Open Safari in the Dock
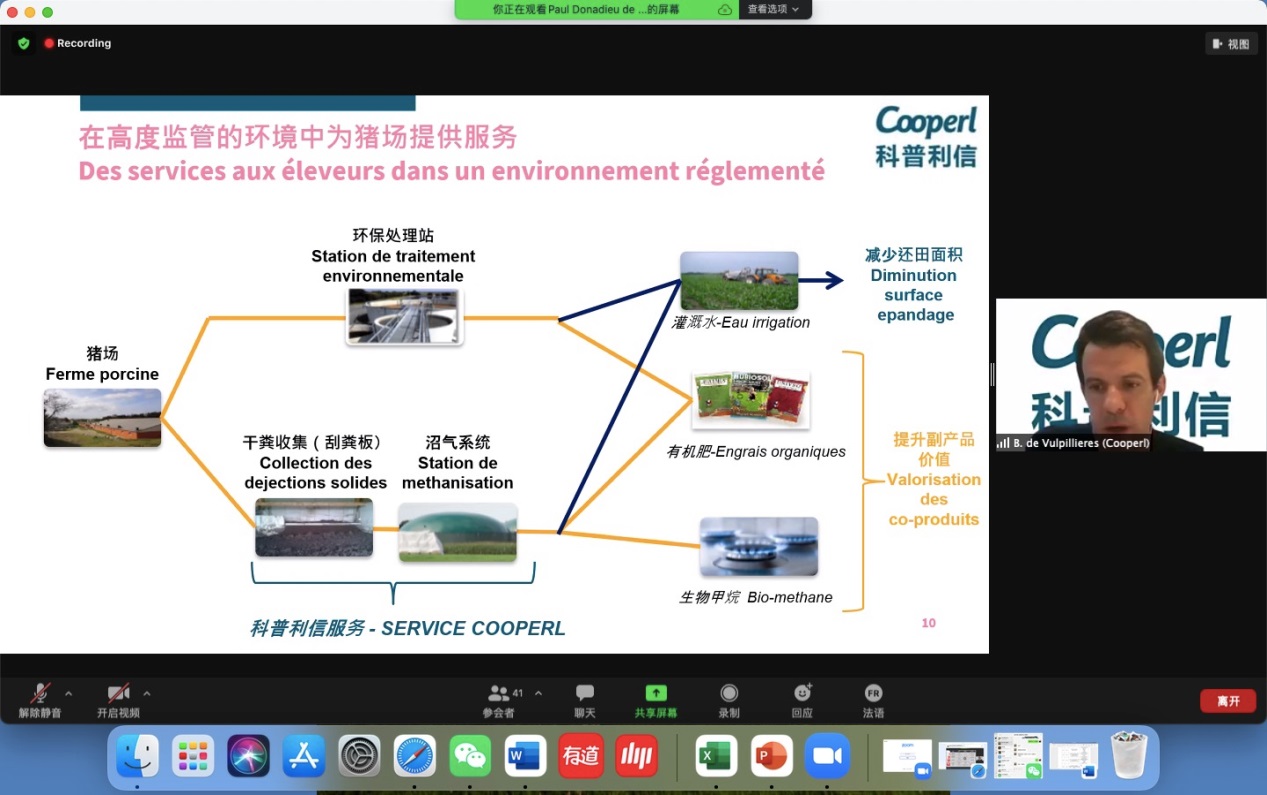Screen dimensions: 1267x795 coord(415,756)
